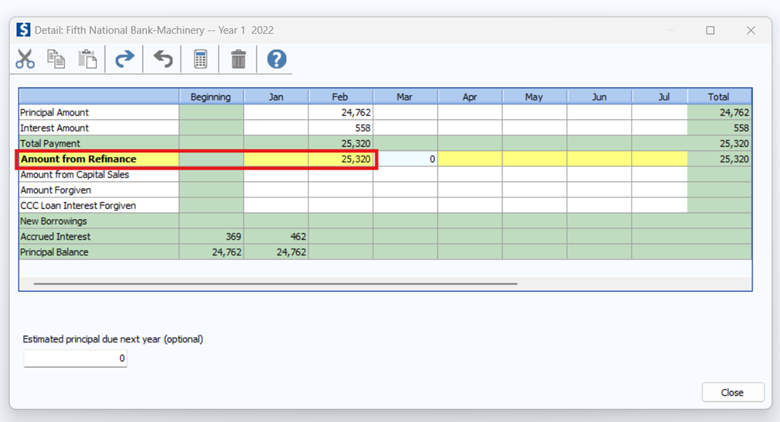Image resolution: width=780 pixels, height=422 pixels.
Task: Select the Accrued Interest row label
Action: click(x=99, y=236)
